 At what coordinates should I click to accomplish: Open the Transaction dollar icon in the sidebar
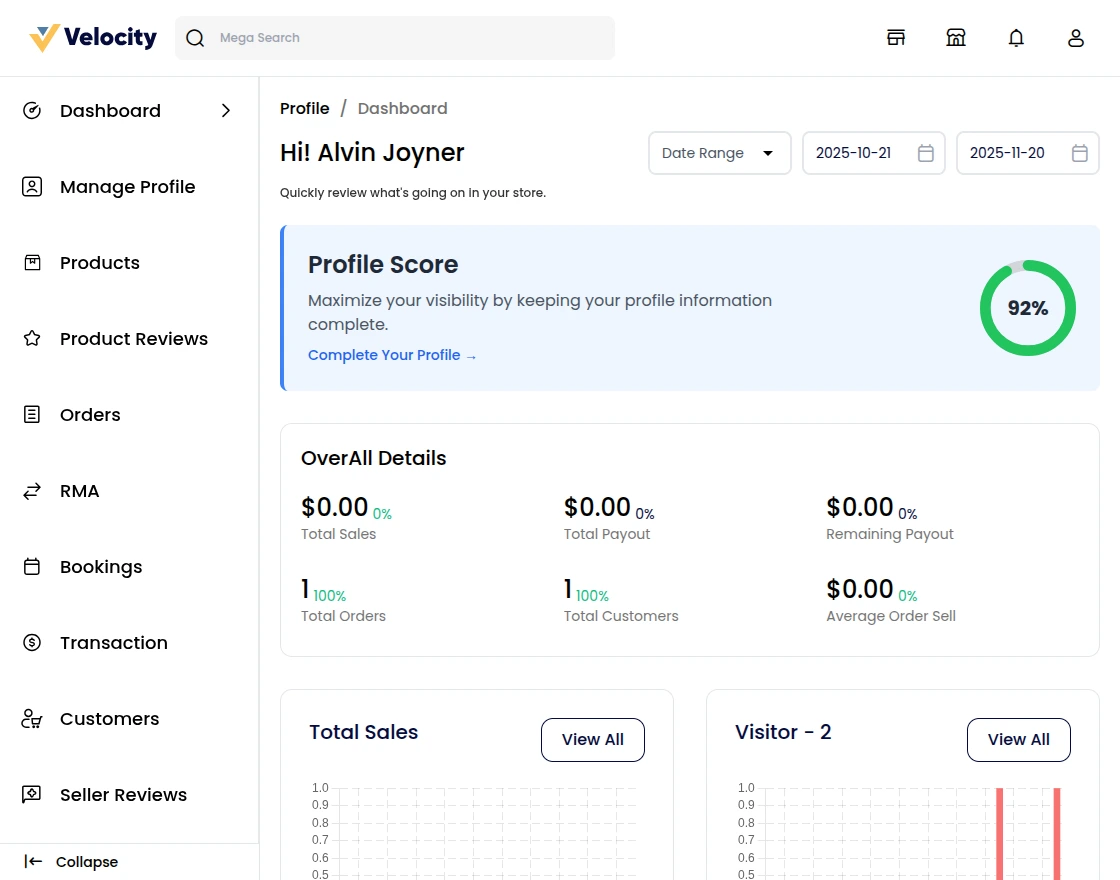click(32, 643)
